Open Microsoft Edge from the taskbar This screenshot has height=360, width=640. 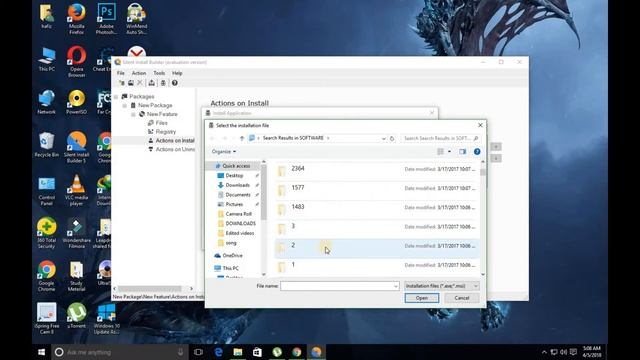tap(218, 352)
